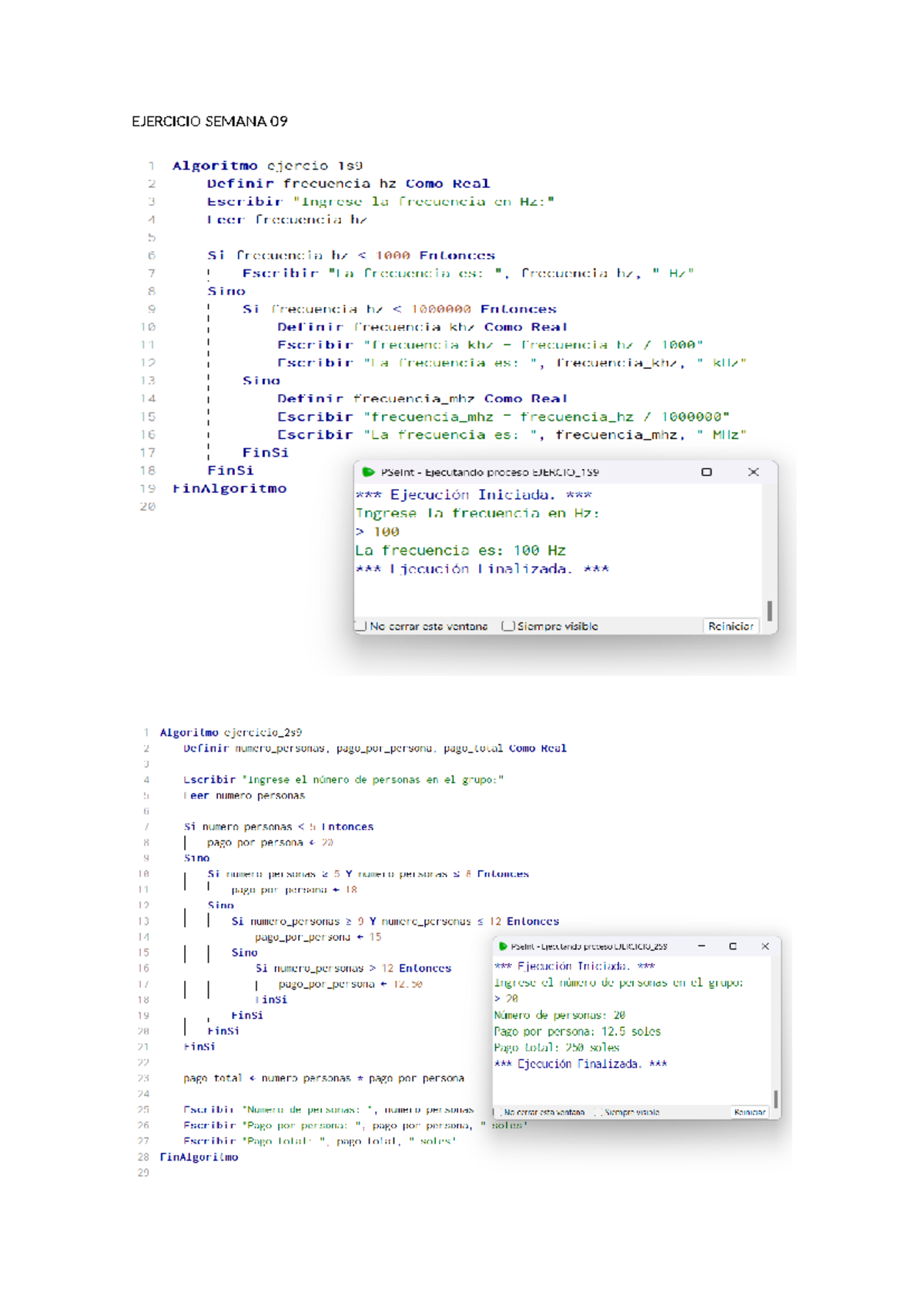Click PSeInt icon in EJERCICIO_2S9 window title

pos(503,946)
